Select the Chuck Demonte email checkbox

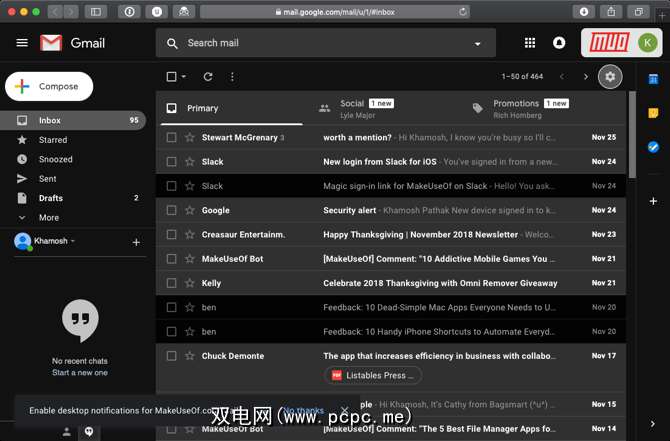[x=171, y=356]
